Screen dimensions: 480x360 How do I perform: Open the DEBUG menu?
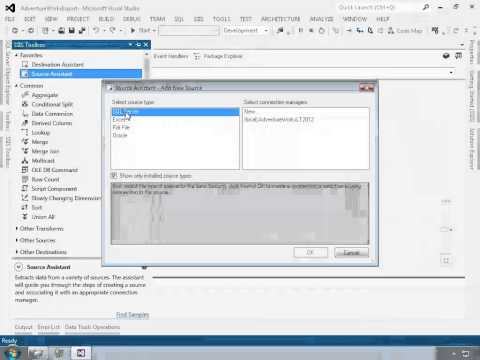point(132,19)
